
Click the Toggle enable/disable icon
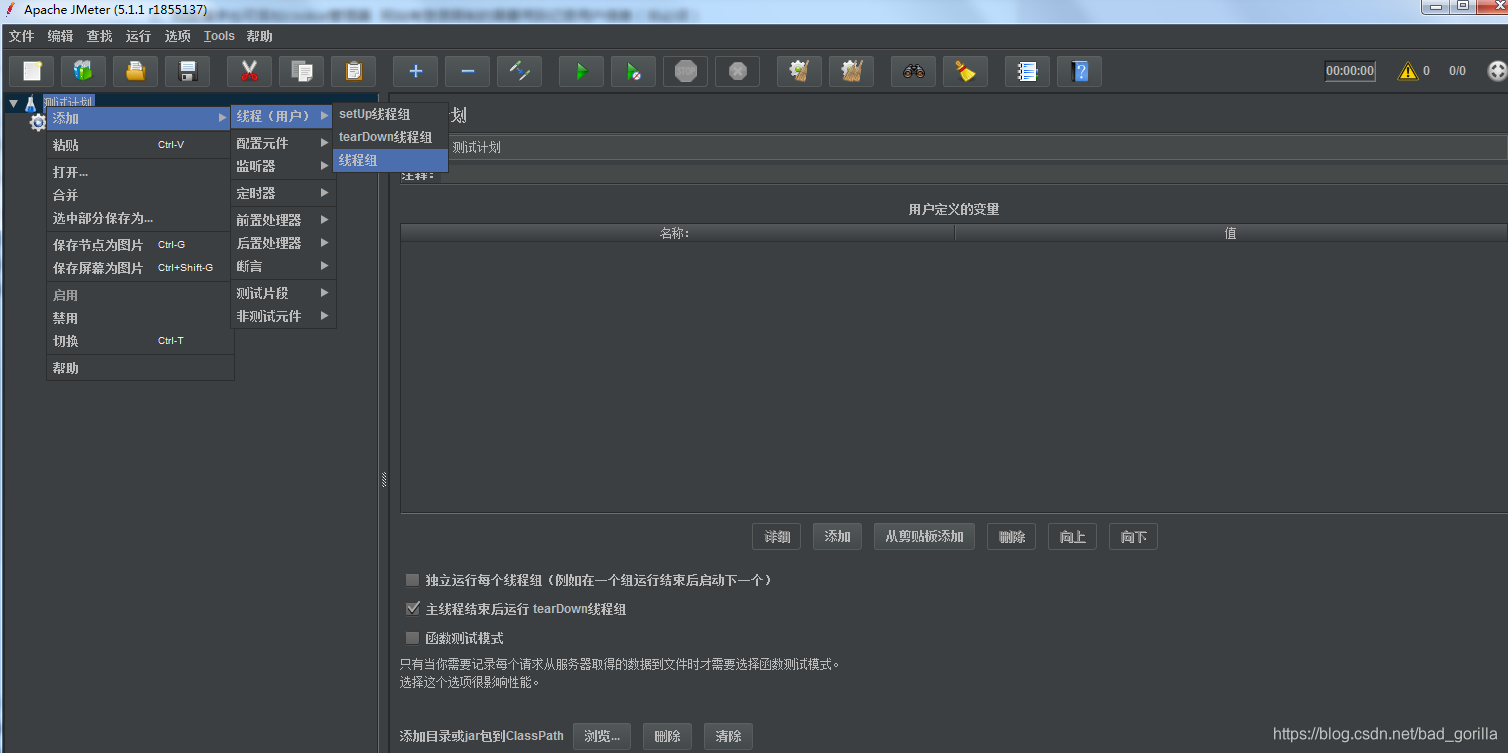(519, 71)
